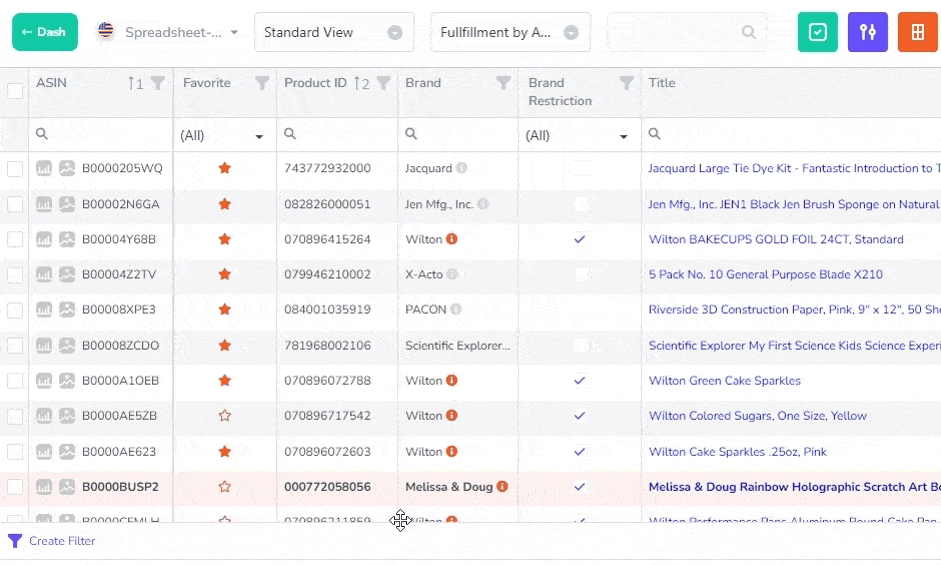This screenshot has width=941, height=565.
Task: Click the orange grid layout button
Action: [917, 32]
